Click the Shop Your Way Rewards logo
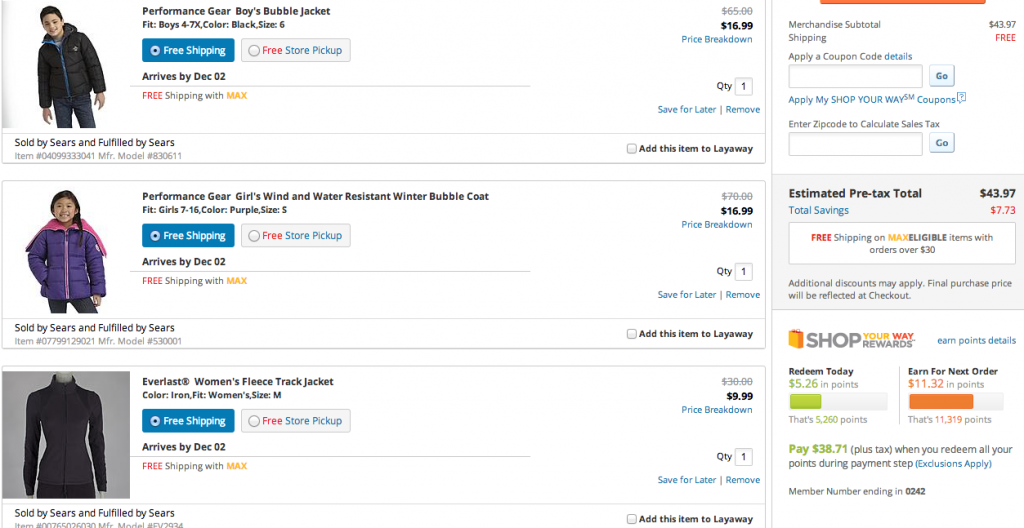The height and width of the screenshot is (528, 1024). coord(851,340)
